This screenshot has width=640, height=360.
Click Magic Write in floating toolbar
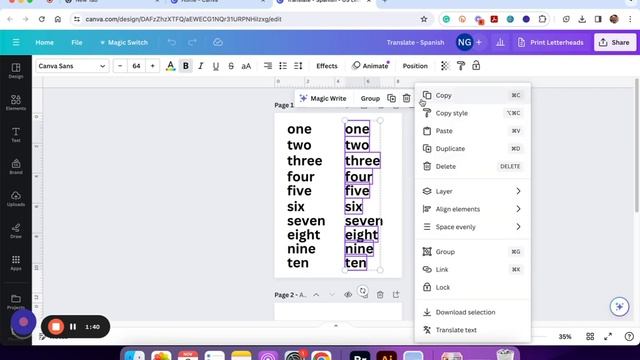point(323,98)
